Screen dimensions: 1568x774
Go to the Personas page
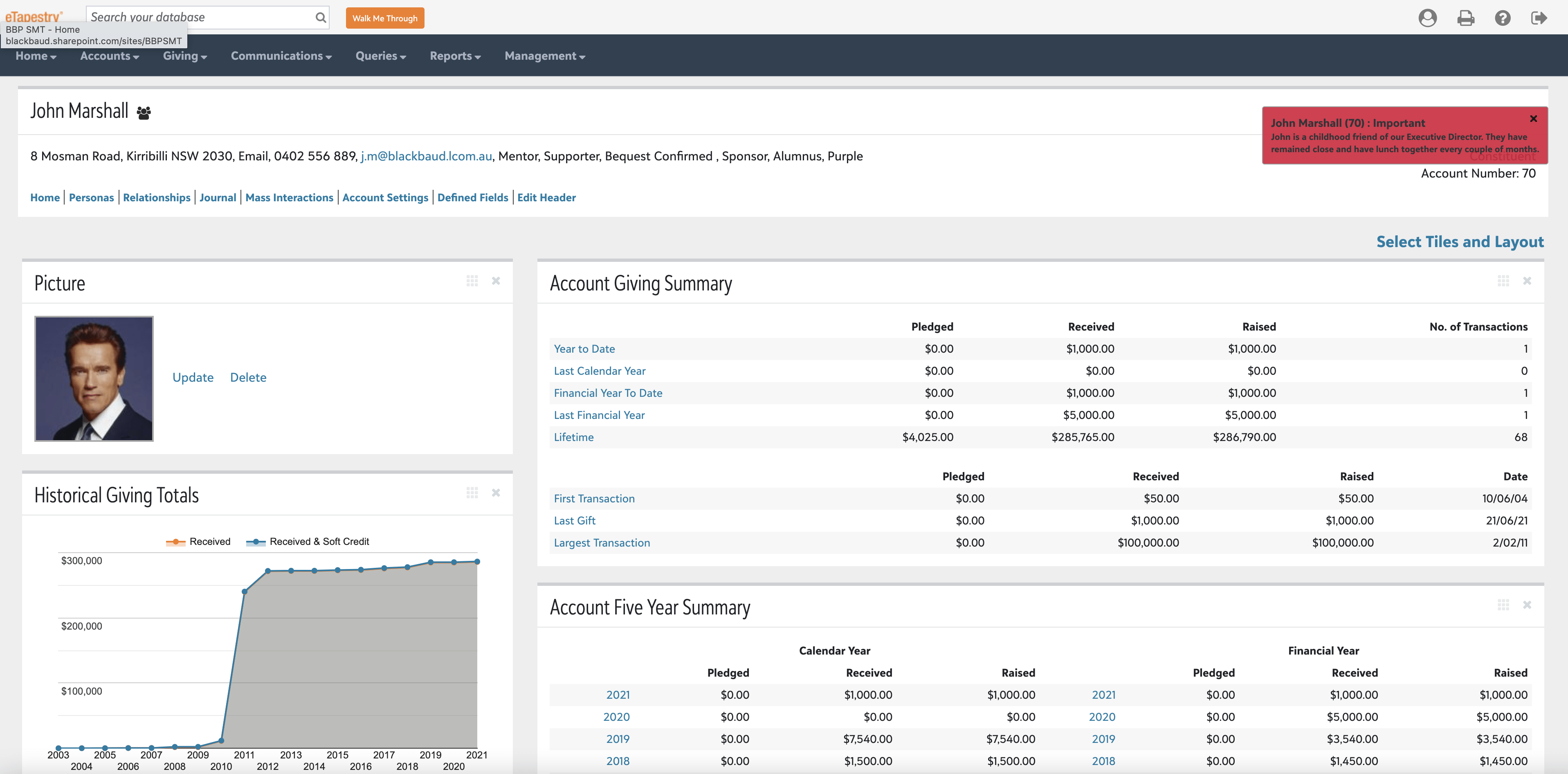click(91, 197)
